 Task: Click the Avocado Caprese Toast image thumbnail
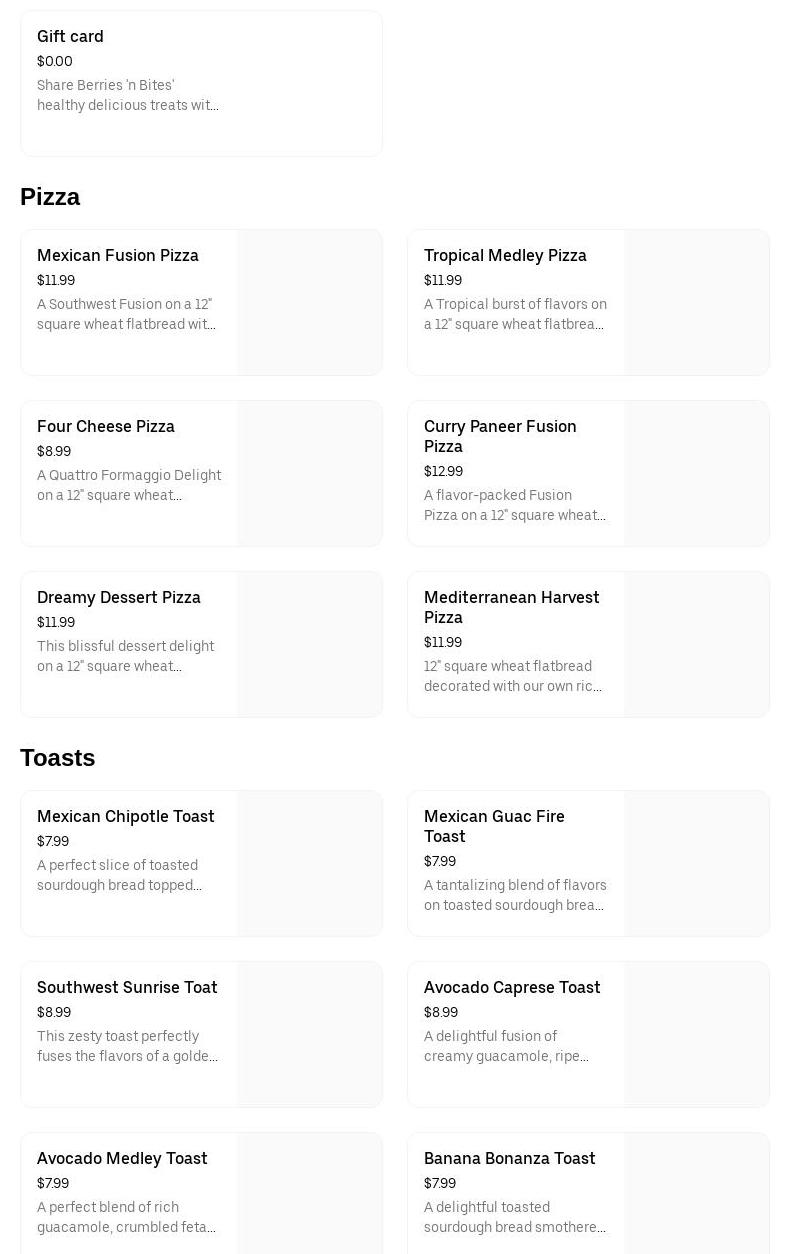pos(697,1035)
